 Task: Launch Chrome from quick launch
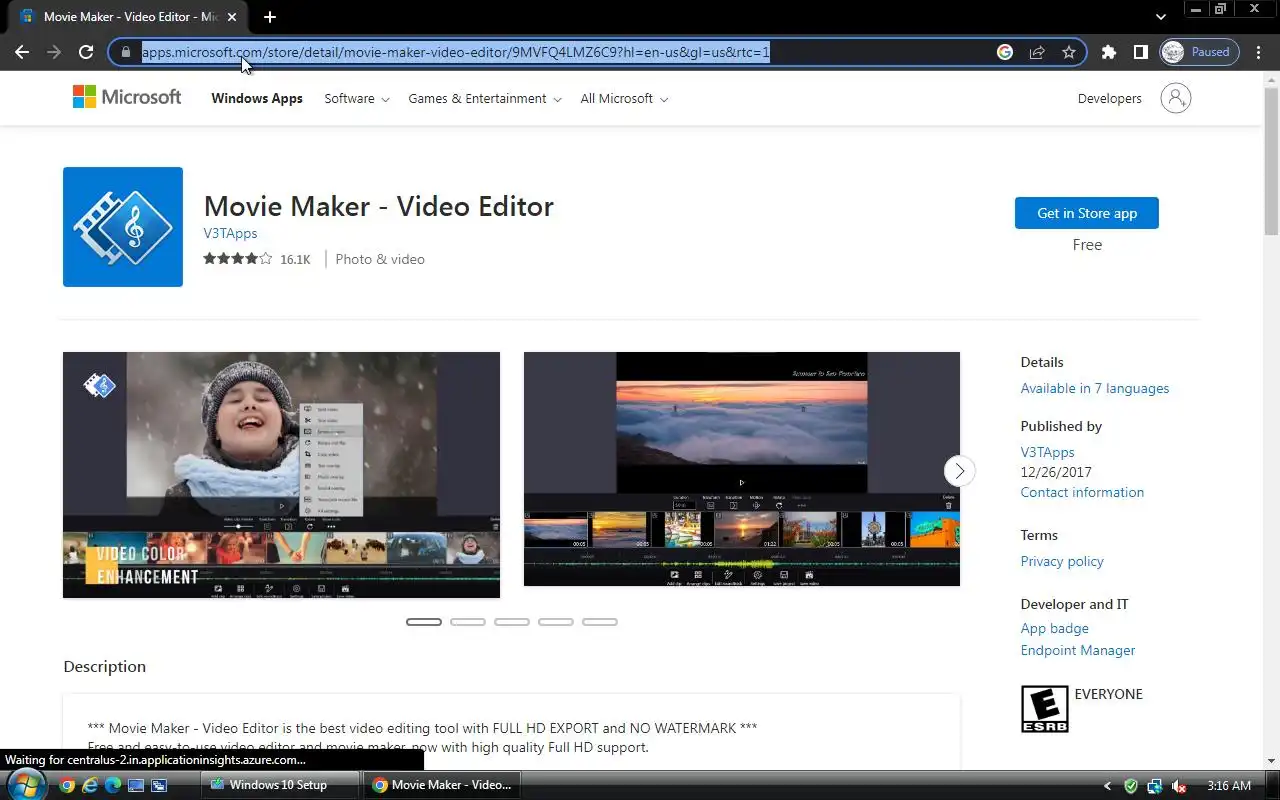[67, 785]
